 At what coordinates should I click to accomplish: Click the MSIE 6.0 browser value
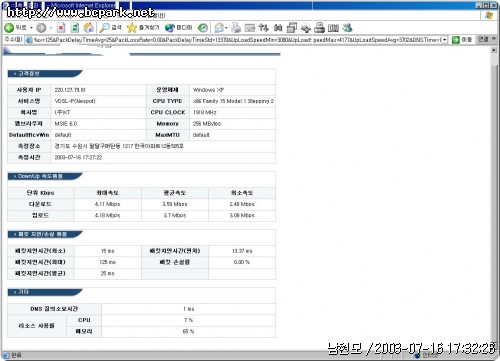click(x=66, y=124)
